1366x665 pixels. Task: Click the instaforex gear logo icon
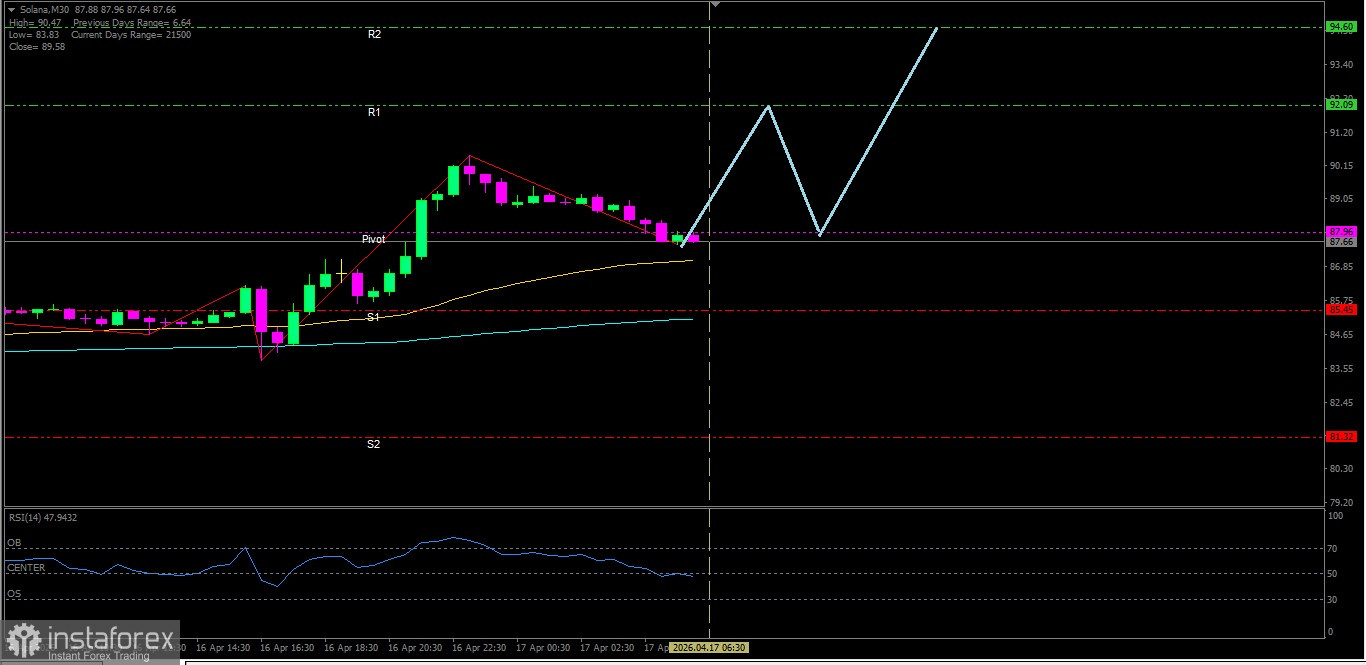[x=23, y=641]
